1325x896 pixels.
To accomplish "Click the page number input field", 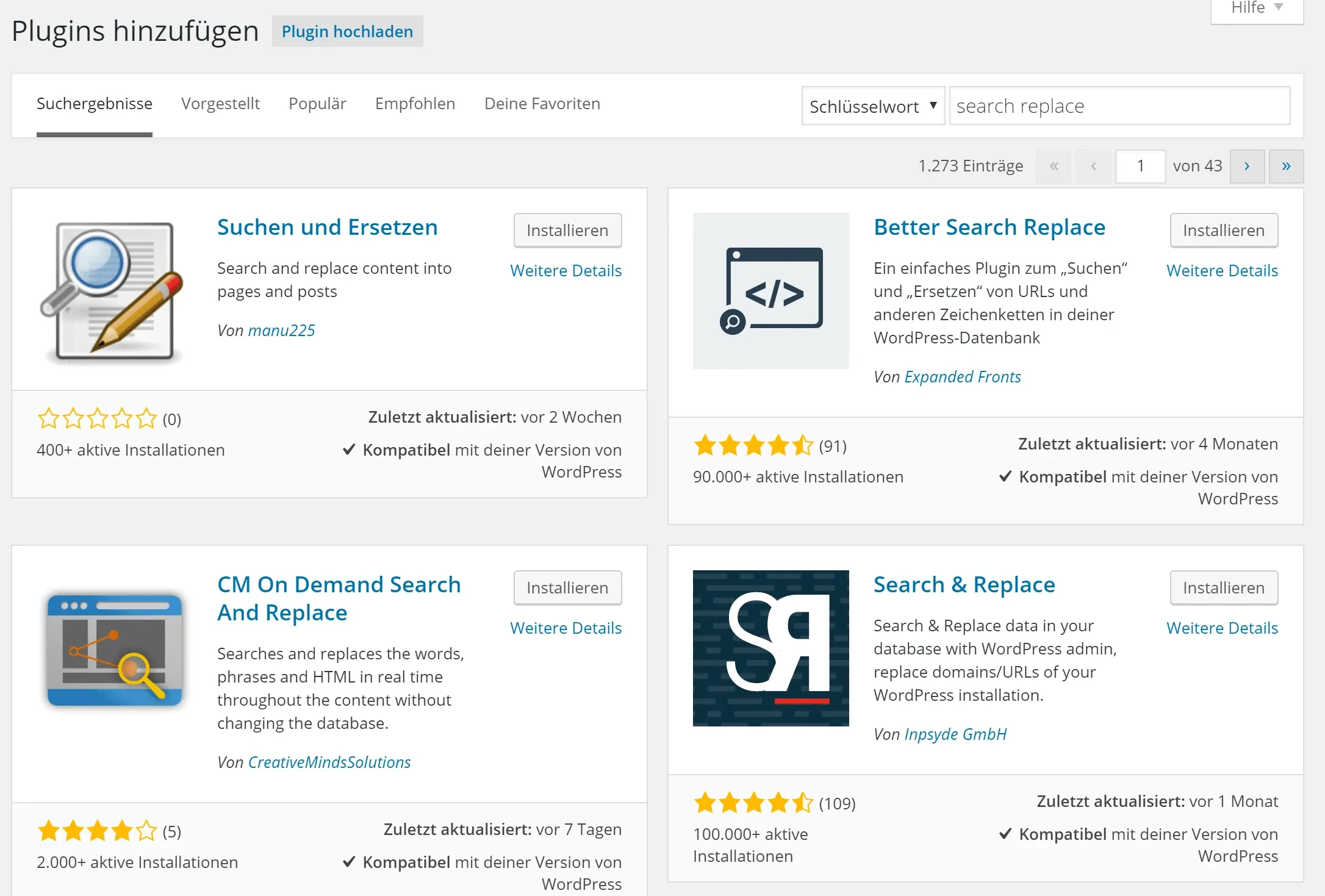I will click(1140, 166).
